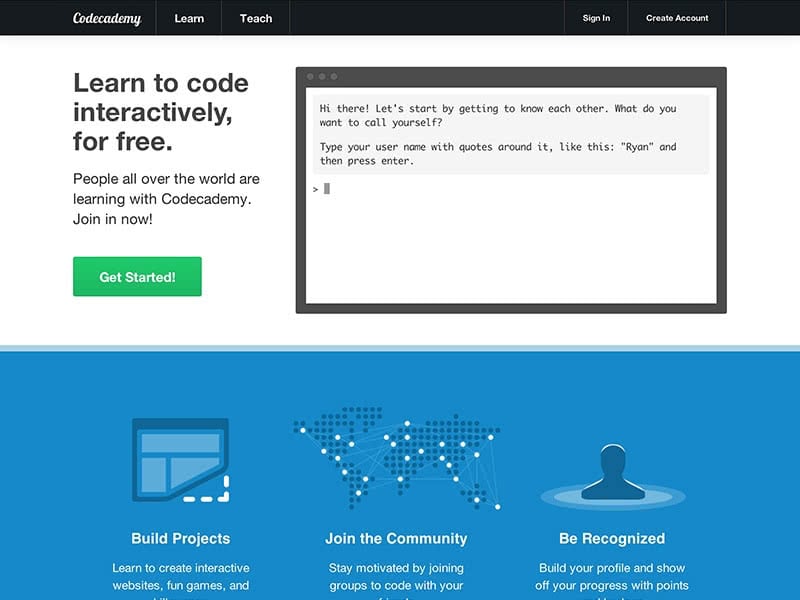Click the Build Projects layout icon
Screen dimensions: 800x600
pyautogui.click(x=181, y=460)
